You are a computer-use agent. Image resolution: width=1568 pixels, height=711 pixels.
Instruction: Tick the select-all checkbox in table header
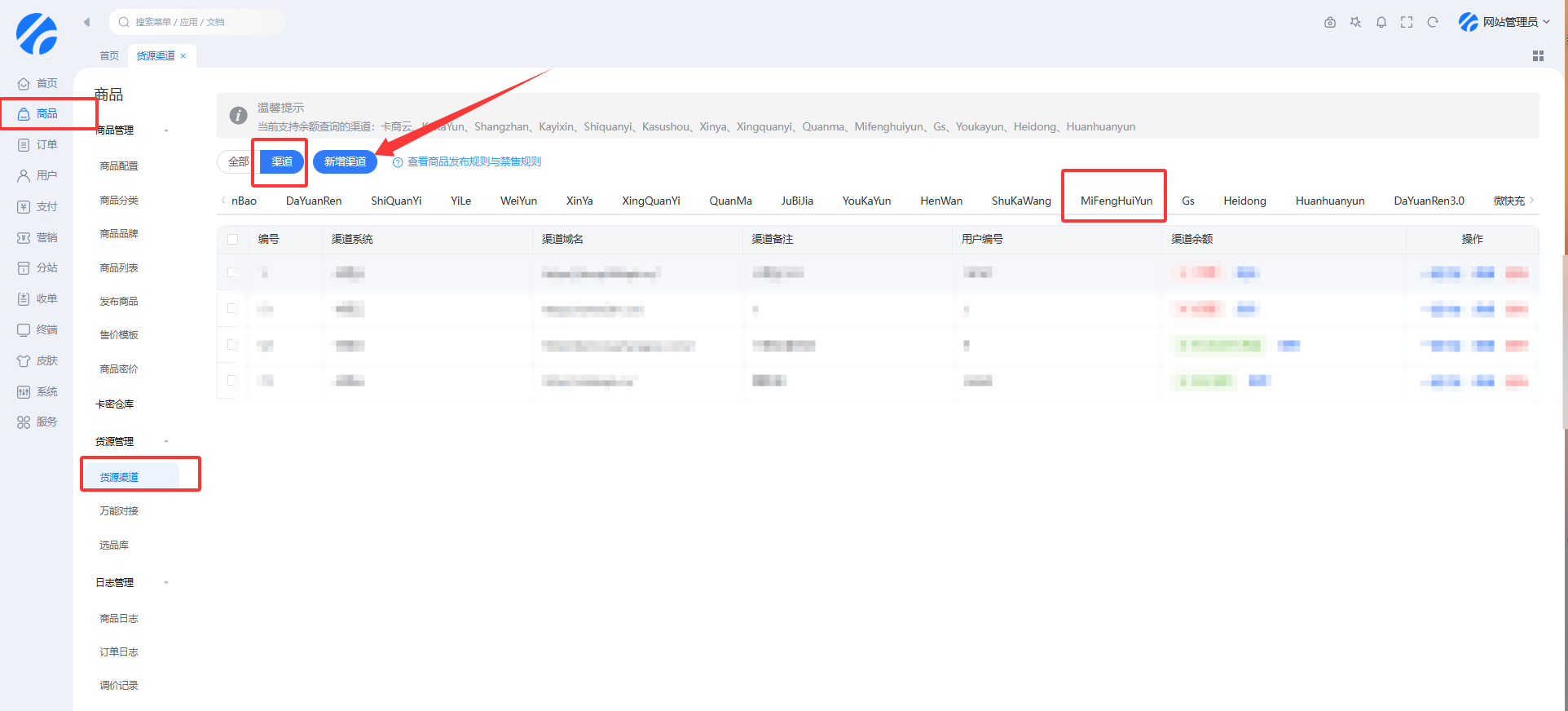(232, 239)
